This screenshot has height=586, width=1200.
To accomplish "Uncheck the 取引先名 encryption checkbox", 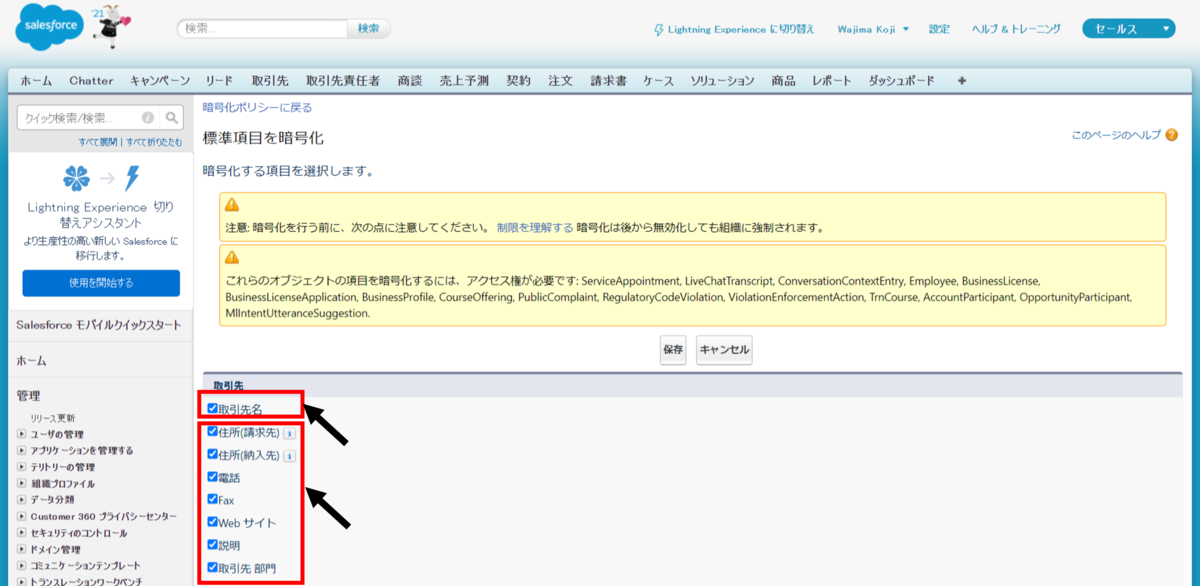I will click(211, 408).
